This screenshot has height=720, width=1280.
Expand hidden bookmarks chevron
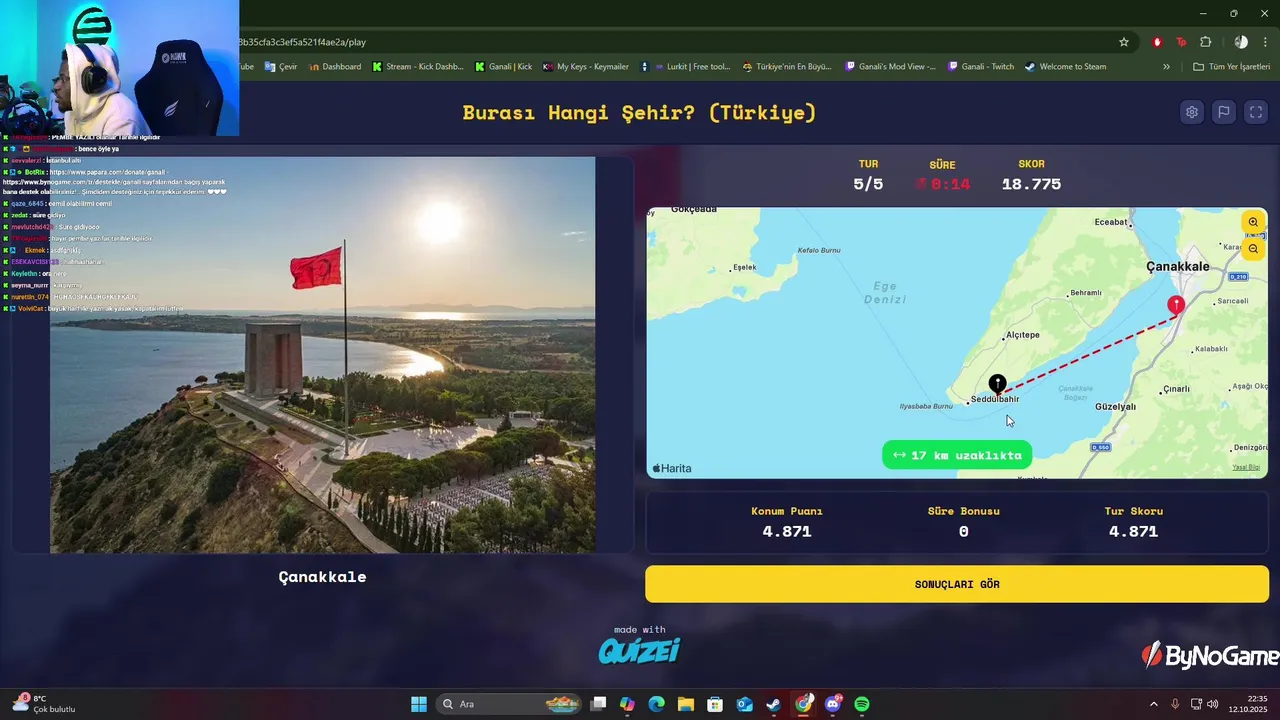point(1166,67)
